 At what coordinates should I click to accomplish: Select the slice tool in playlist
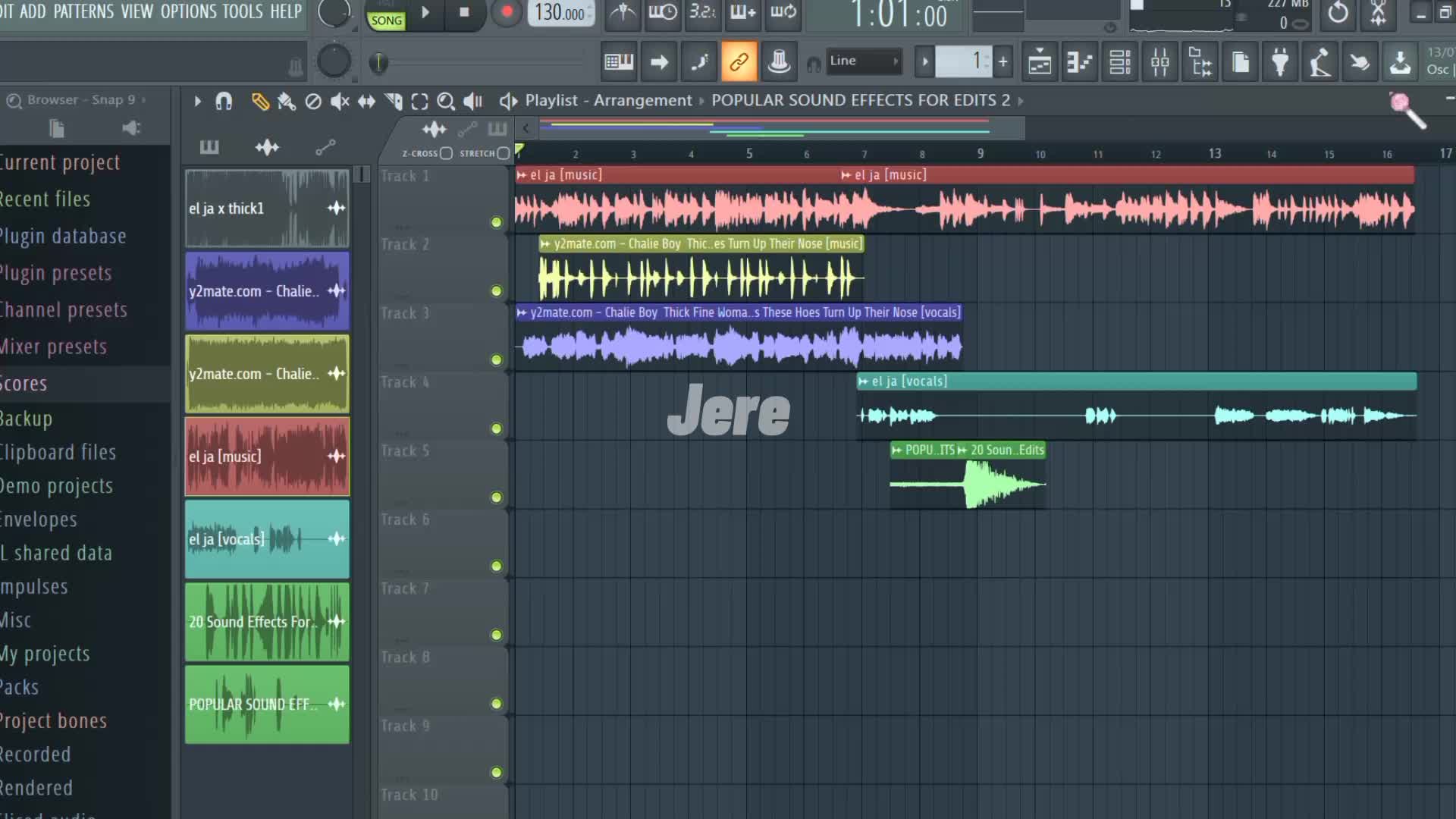click(393, 101)
